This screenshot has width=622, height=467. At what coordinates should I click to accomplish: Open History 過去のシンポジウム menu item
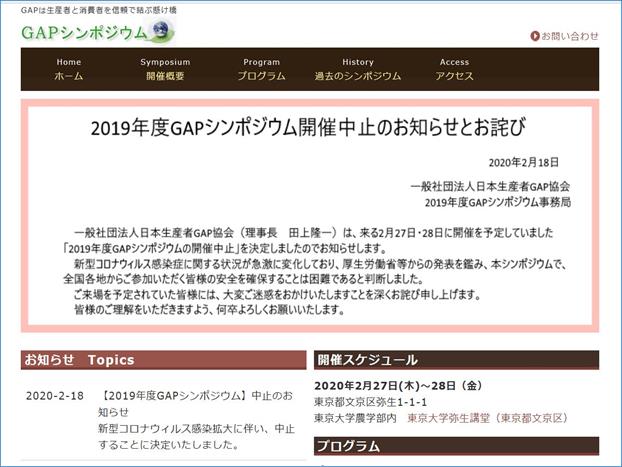[358, 69]
